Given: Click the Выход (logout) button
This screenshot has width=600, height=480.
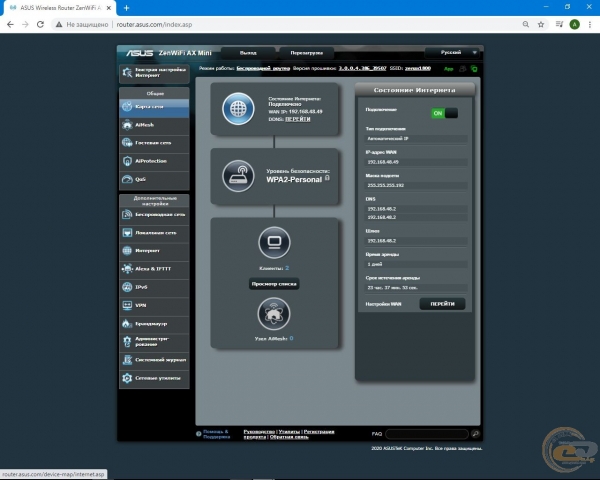Looking at the screenshot, I should point(248,53).
